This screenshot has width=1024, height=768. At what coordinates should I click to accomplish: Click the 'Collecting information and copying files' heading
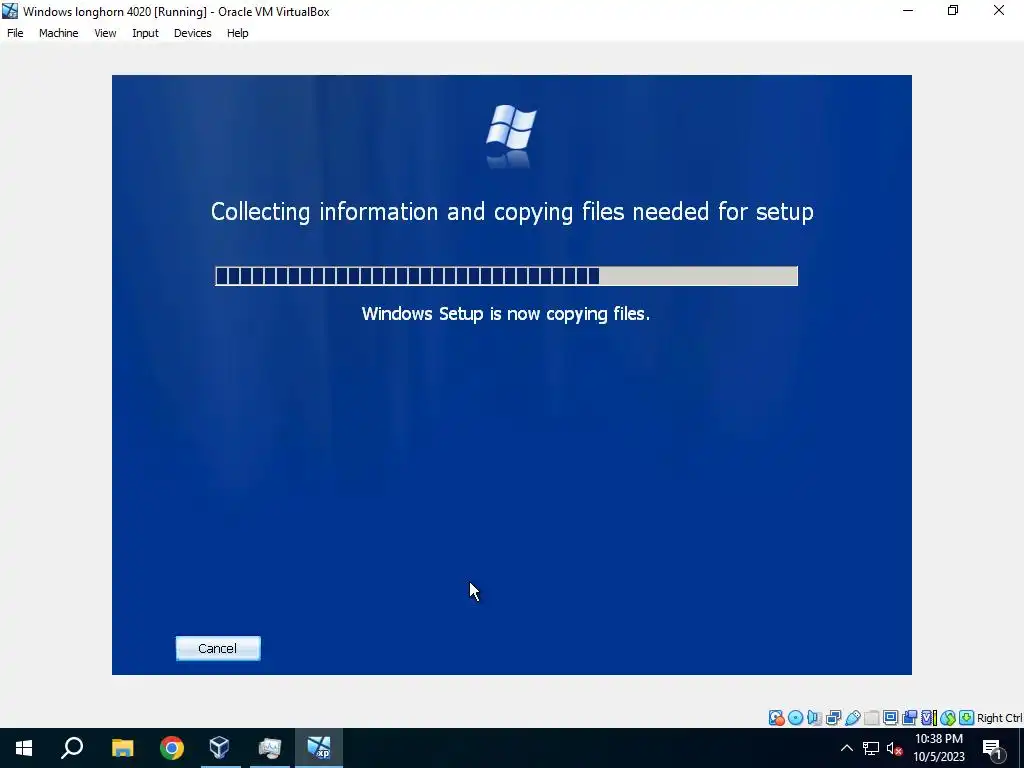tap(512, 212)
